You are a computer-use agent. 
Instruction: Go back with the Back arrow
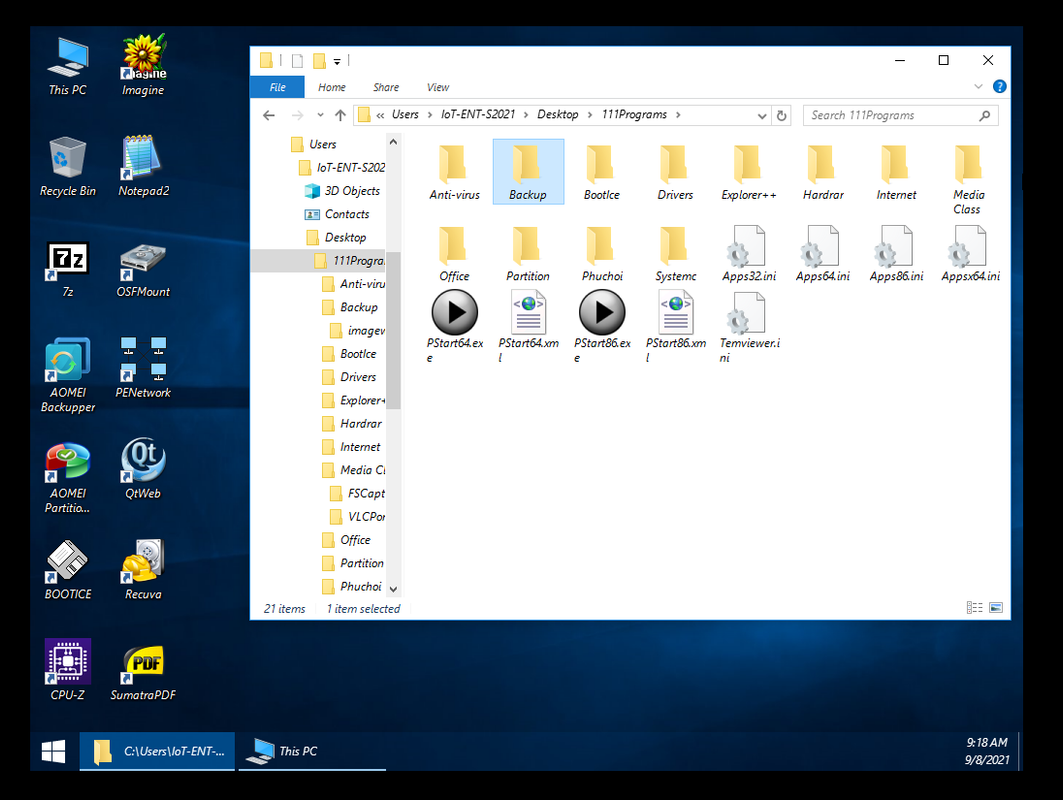pyautogui.click(x=269, y=115)
